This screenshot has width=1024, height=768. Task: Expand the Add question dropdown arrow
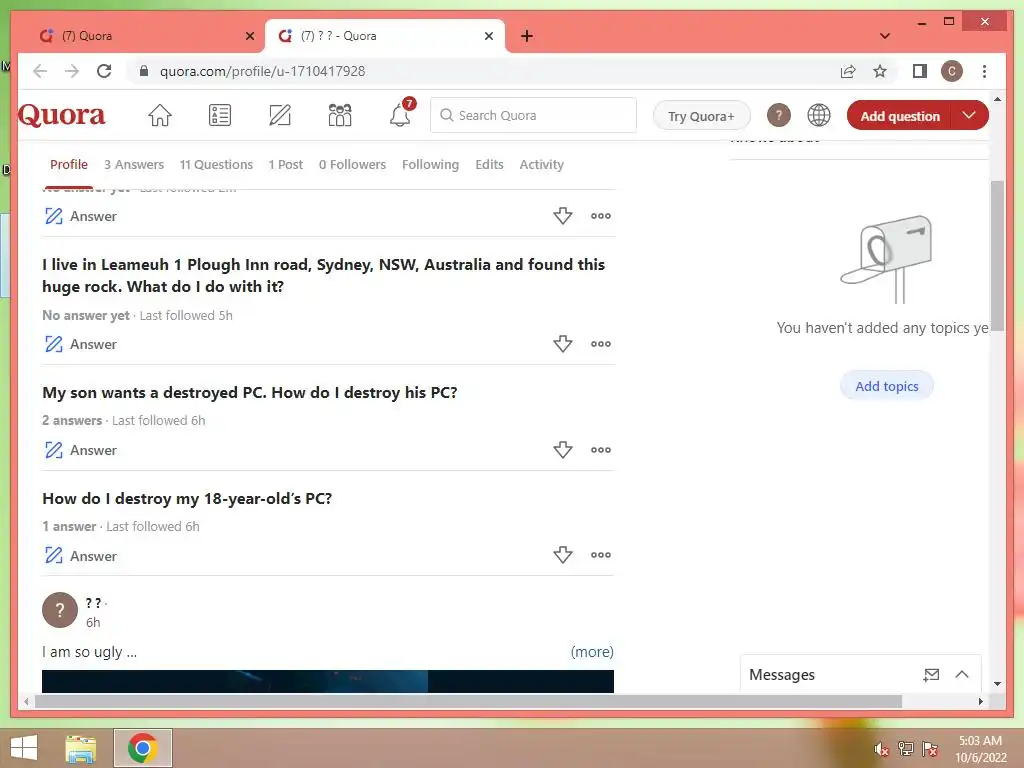pyautogui.click(x=969, y=116)
